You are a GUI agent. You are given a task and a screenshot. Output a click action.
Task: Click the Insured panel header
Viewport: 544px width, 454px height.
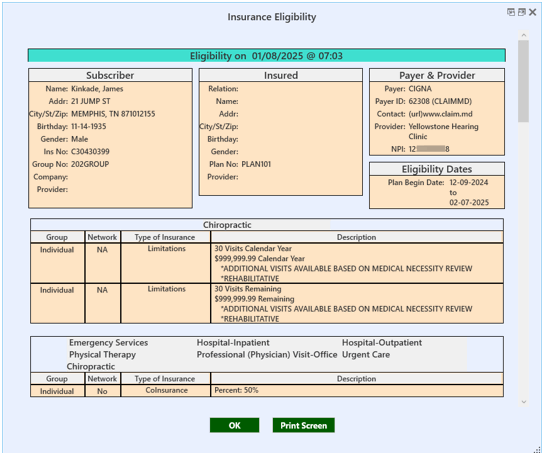(281, 75)
